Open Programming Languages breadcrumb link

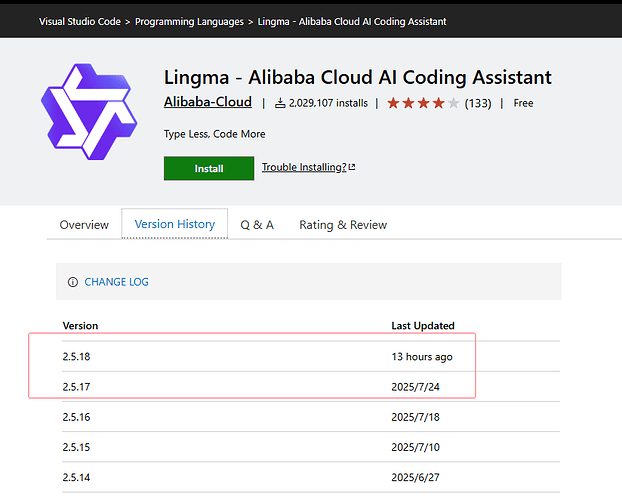pos(189,21)
